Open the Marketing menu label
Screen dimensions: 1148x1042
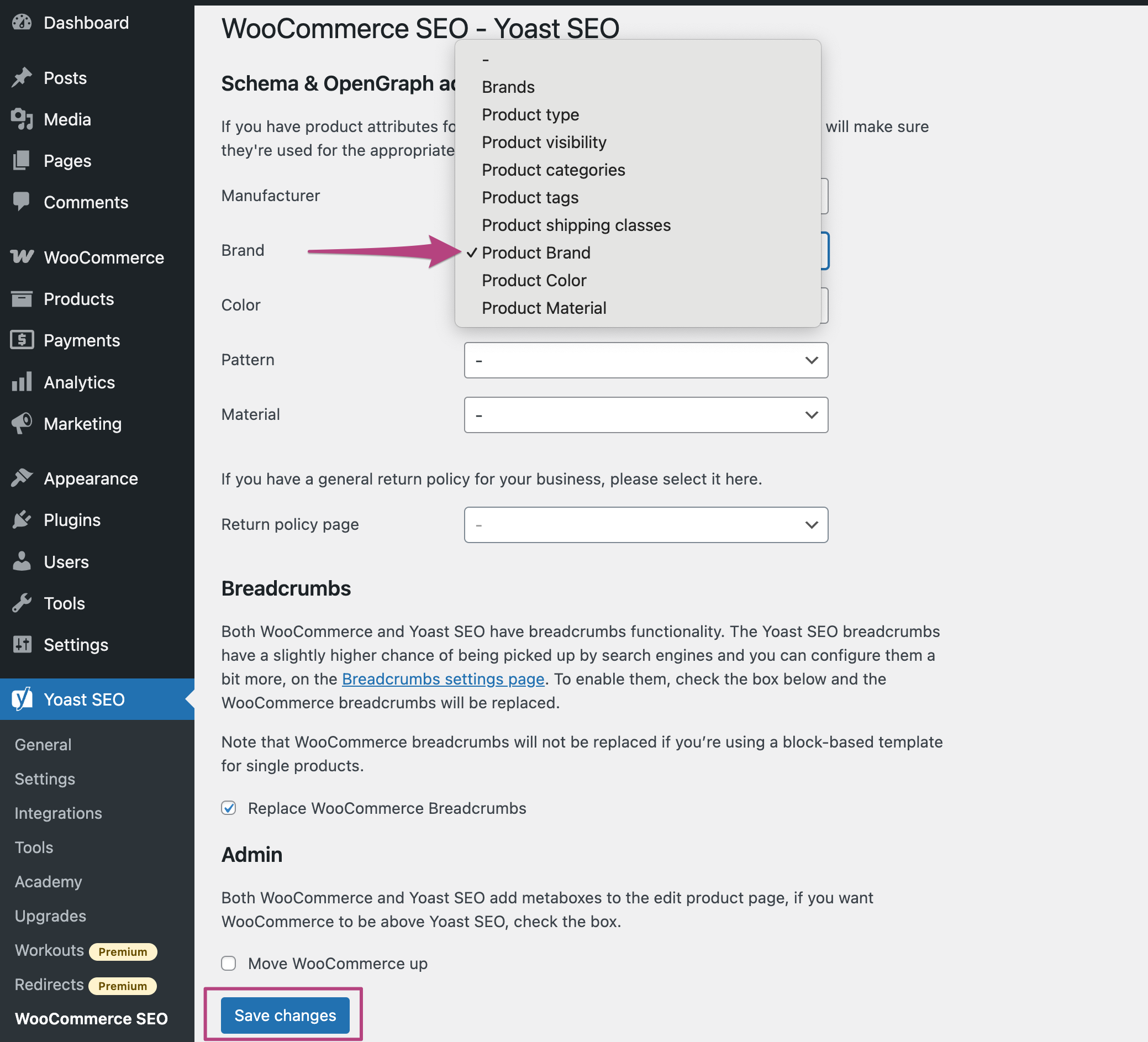tap(82, 424)
